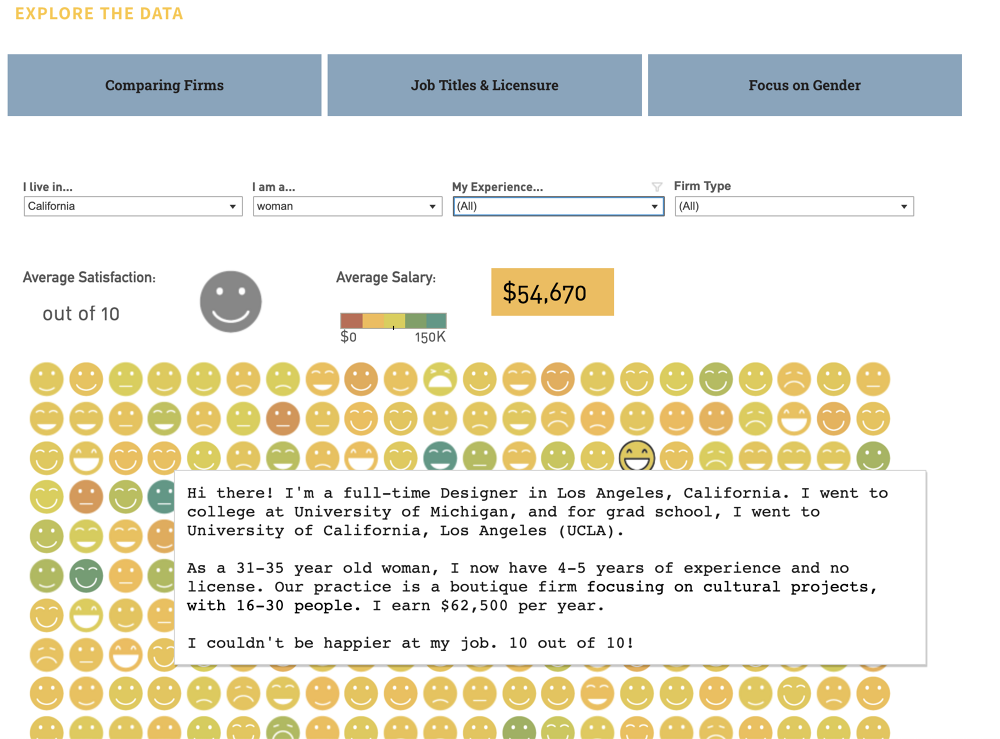The width and height of the screenshot is (1000, 739).
Task: Select the crying face in the top row
Action: coord(440,379)
